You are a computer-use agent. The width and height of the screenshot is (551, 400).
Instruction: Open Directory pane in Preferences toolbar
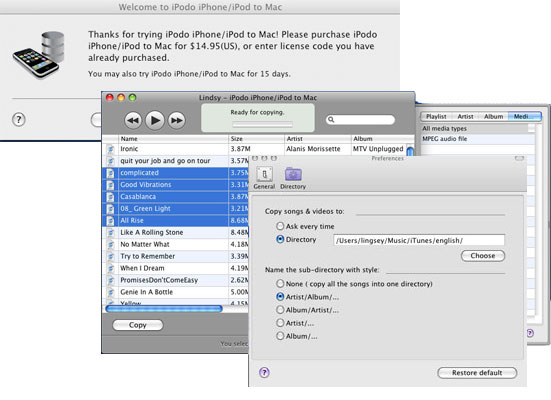(293, 178)
